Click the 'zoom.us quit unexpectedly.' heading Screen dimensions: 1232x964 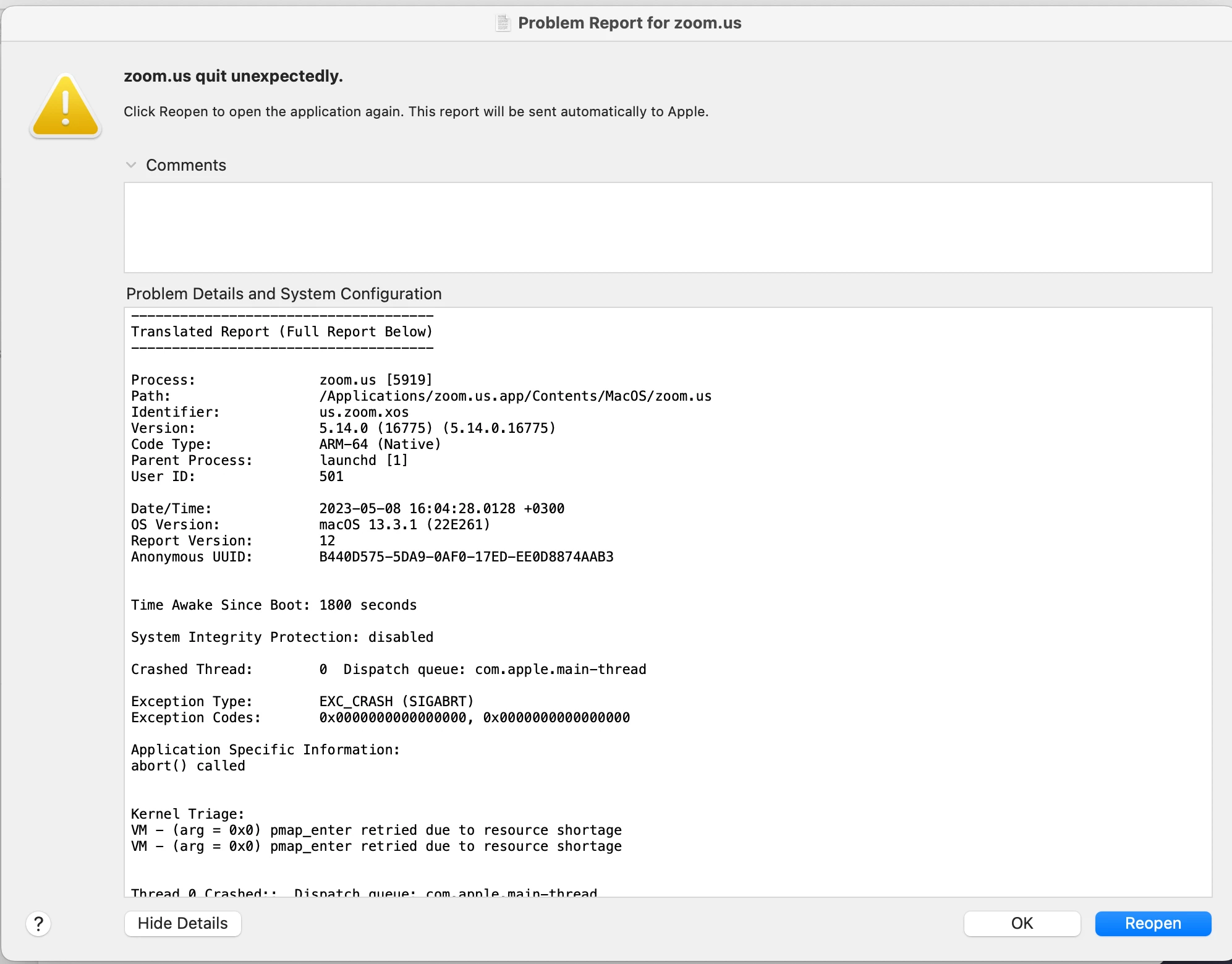(233, 76)
